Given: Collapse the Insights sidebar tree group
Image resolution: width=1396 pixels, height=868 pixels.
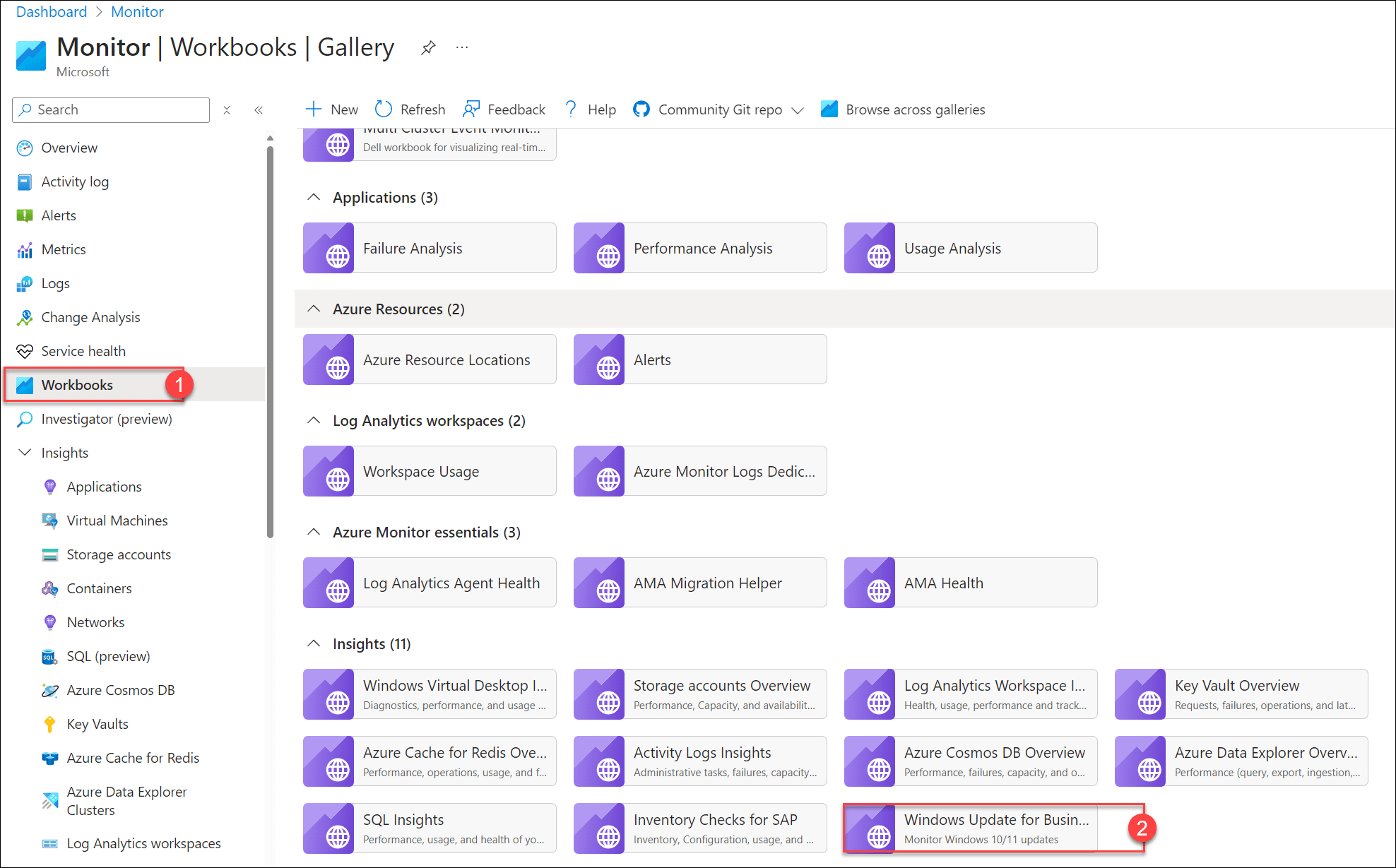Looking at the screenshot, I should click(25, 452).
